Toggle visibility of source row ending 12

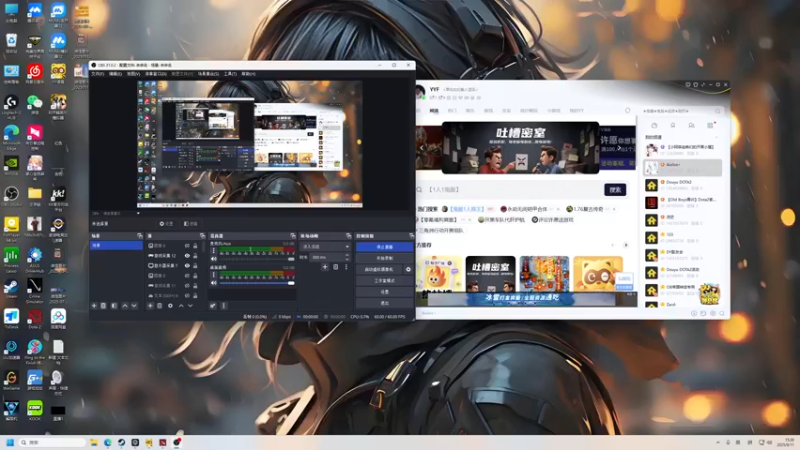187,256
